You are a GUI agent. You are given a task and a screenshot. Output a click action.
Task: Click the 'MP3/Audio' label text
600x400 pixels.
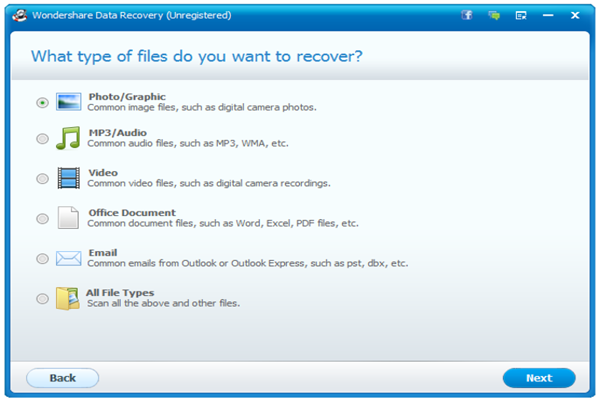117,133
